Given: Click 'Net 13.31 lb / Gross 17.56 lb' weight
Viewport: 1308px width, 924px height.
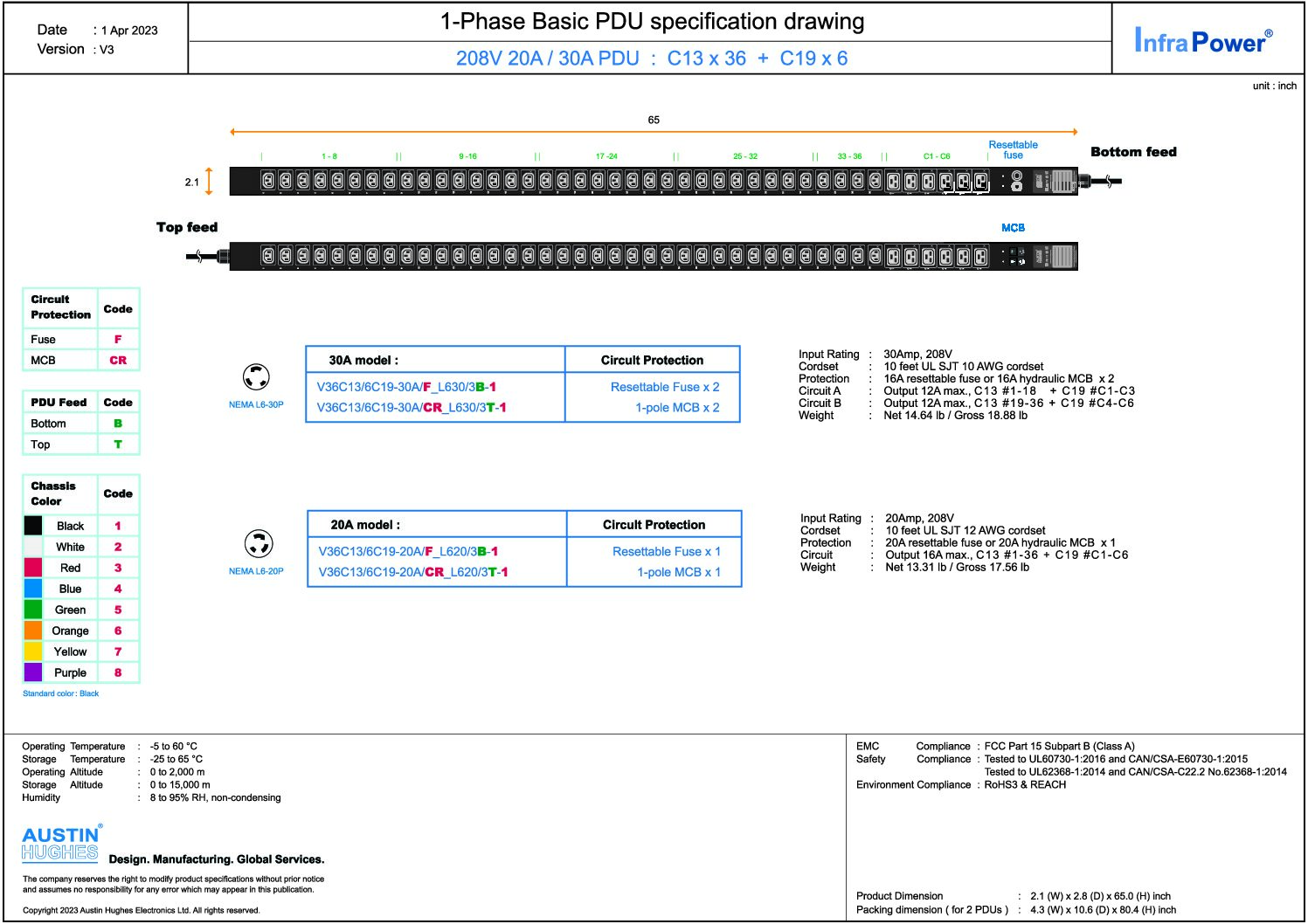Looking at the screenshot, I should (x=957, y=568).
